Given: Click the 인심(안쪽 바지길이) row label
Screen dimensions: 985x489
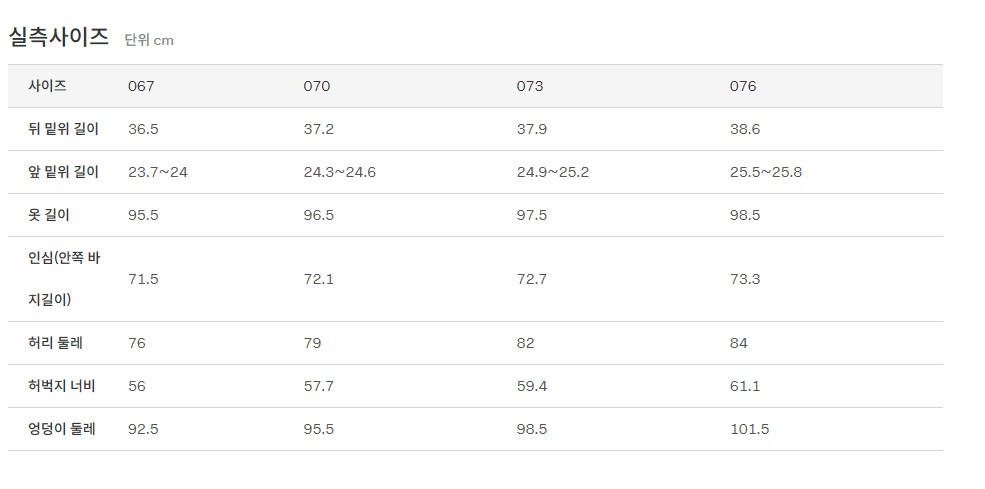Looking at the screenshot, I should [64, 279].
